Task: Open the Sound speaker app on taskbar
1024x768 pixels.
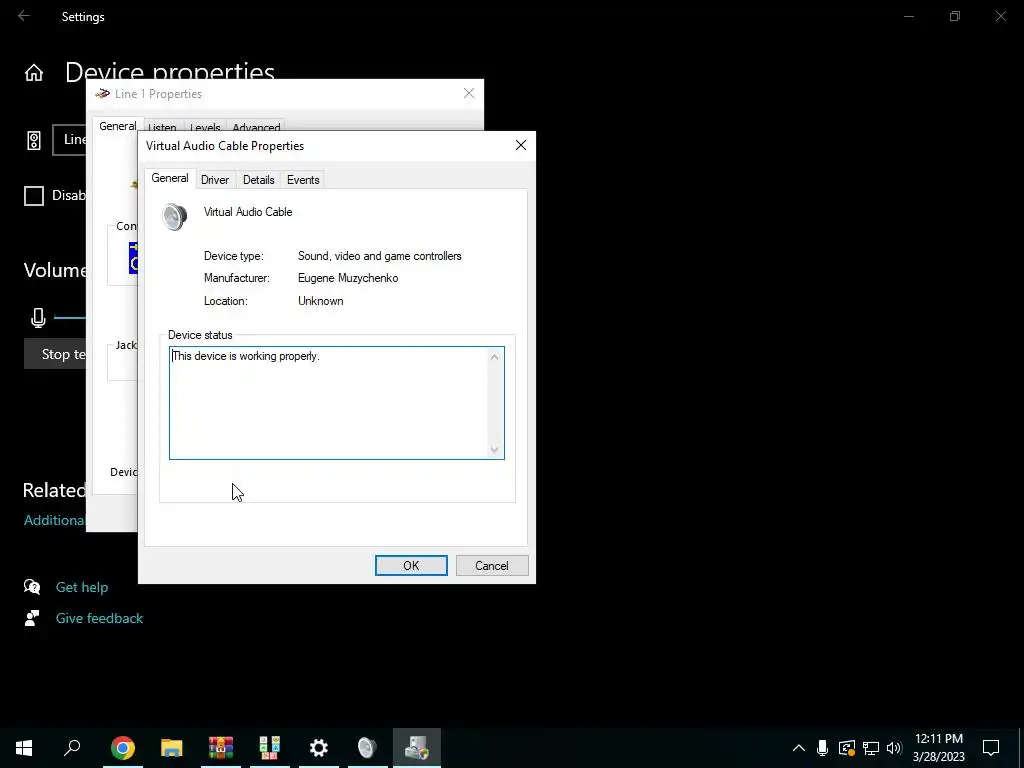Action: pos(368,748)
